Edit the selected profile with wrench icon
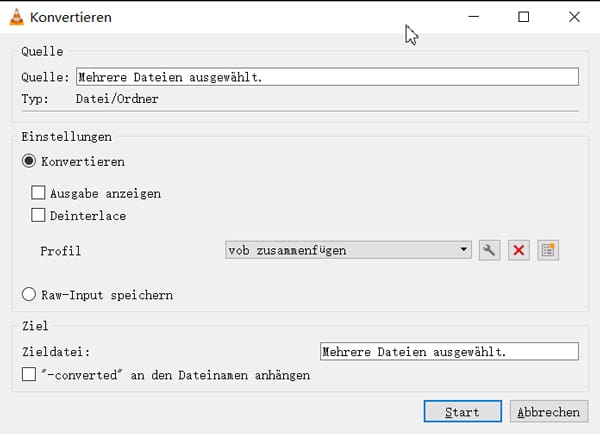The height and width of the screenshot is (434, 600). coord(489,250)
